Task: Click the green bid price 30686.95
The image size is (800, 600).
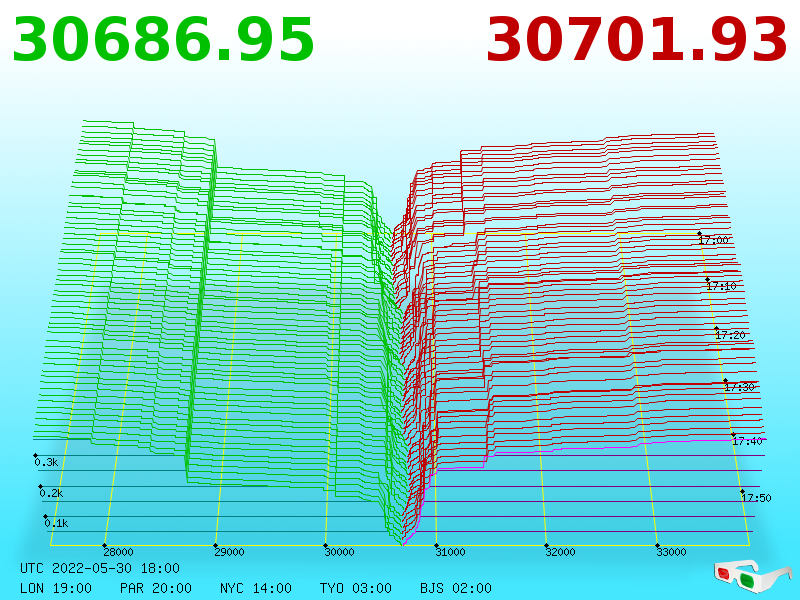Action: coord(163,40)
